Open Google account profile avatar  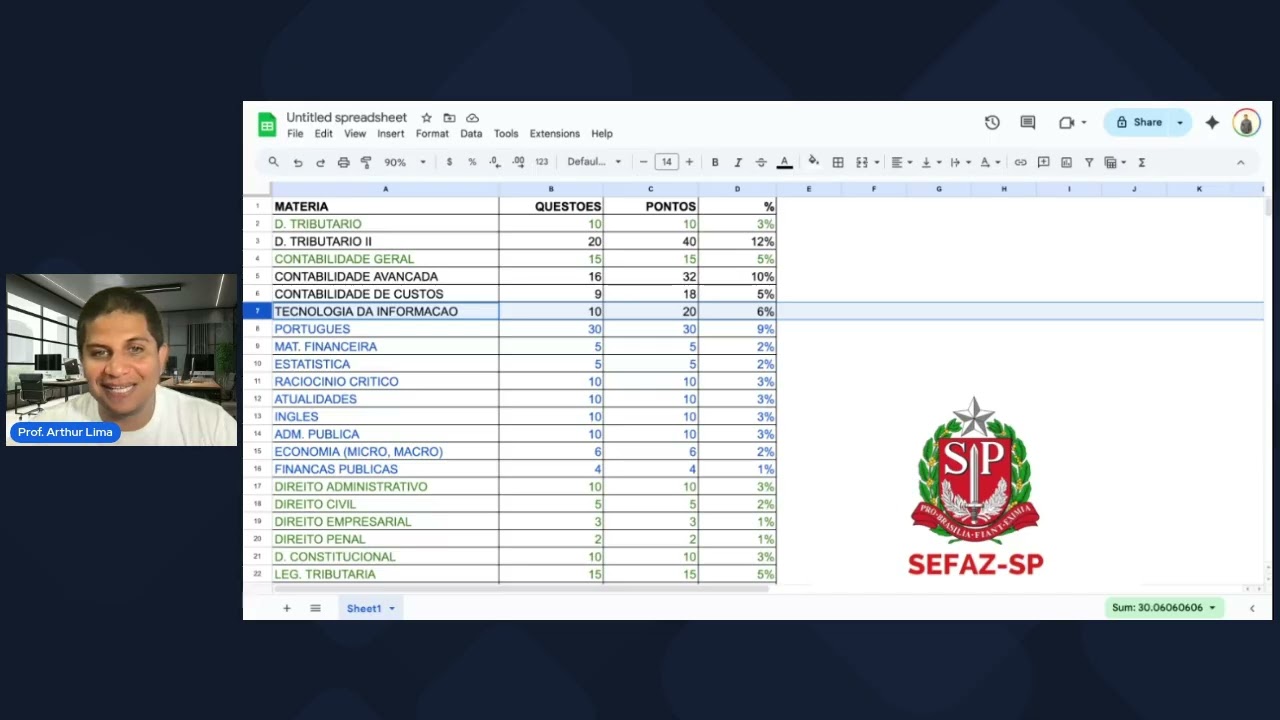click(1246, 122)
